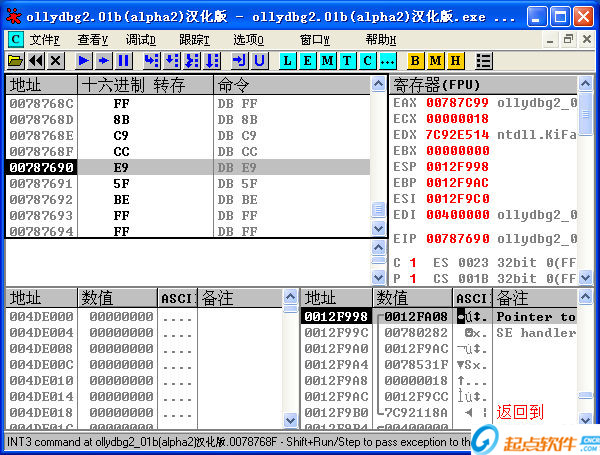
Task: Toggle the C flag value
Action: pyautogui.click(x=412, y=263)
